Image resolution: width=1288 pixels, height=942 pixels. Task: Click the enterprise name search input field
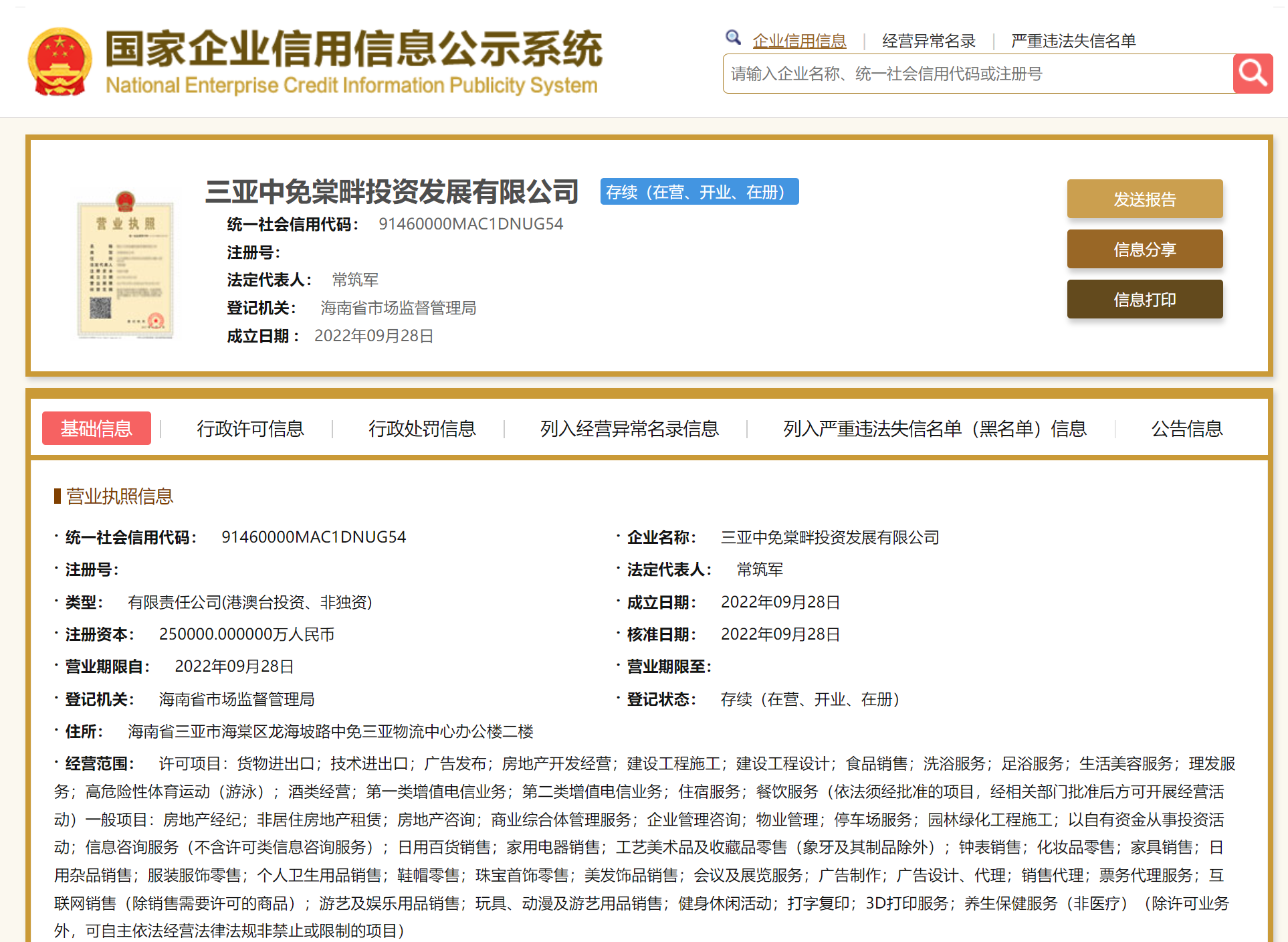tap(976, 74)
